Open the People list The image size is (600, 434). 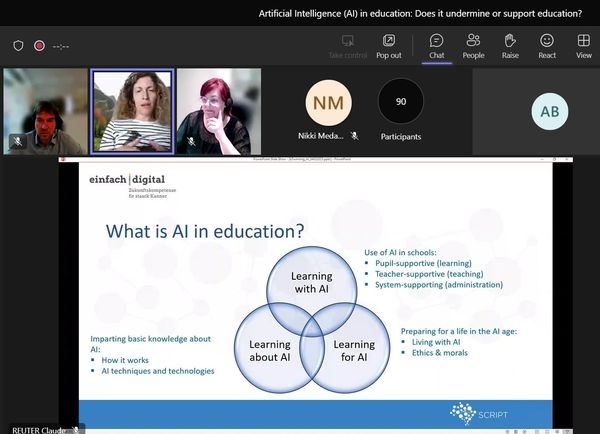(473, 47)
